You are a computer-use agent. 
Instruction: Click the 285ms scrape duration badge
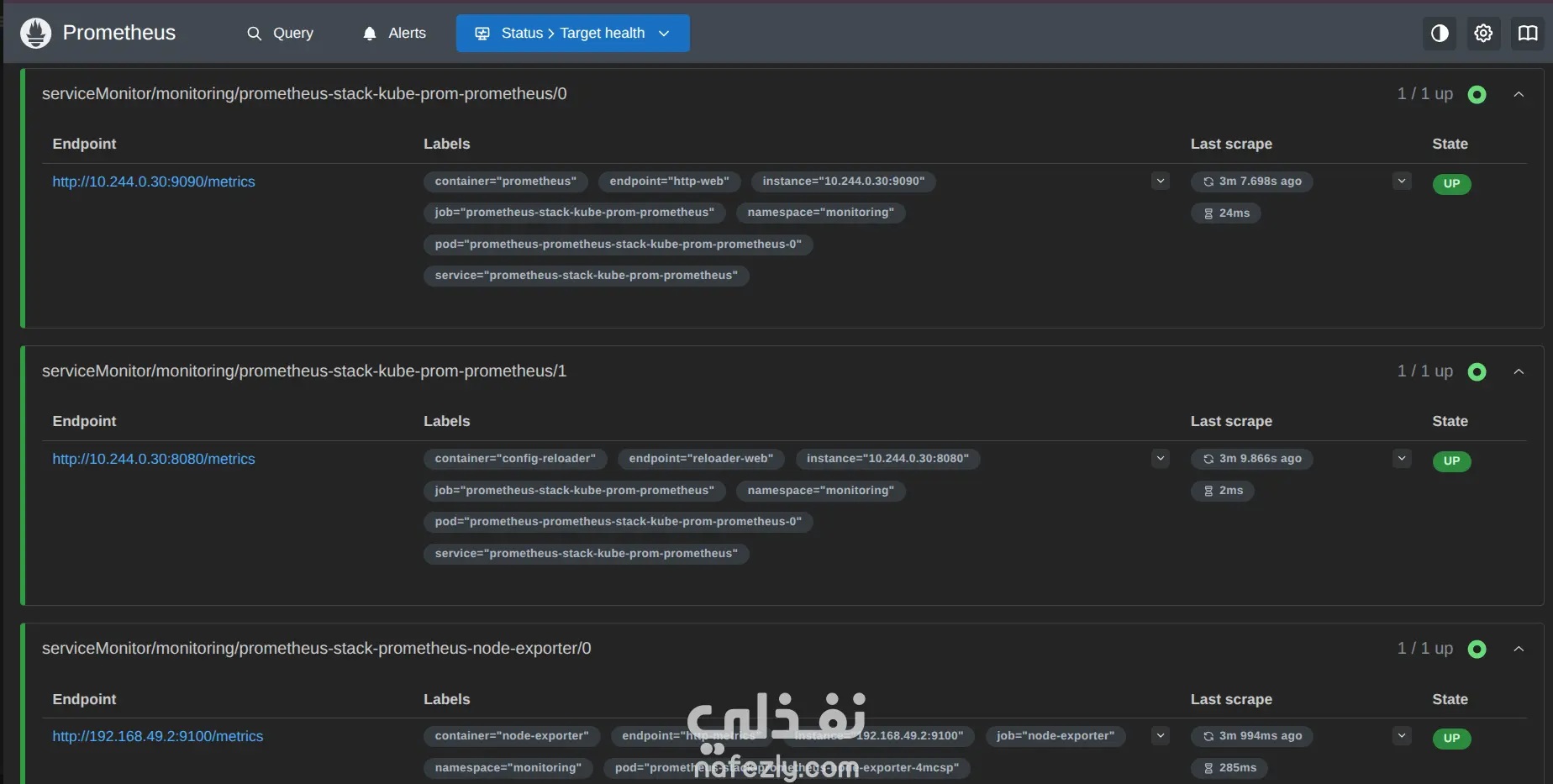point(1229,768)
